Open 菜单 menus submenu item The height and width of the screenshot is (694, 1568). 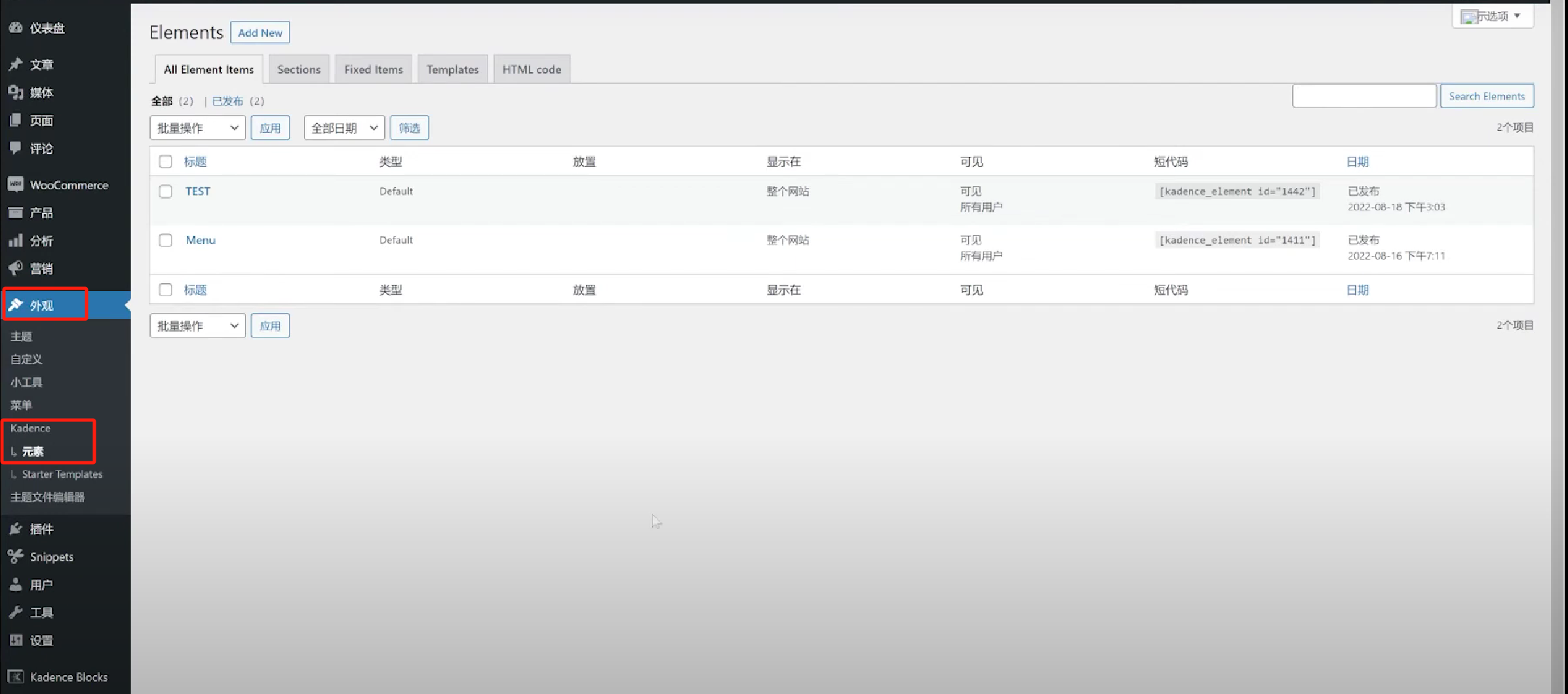tap(21, 405)
